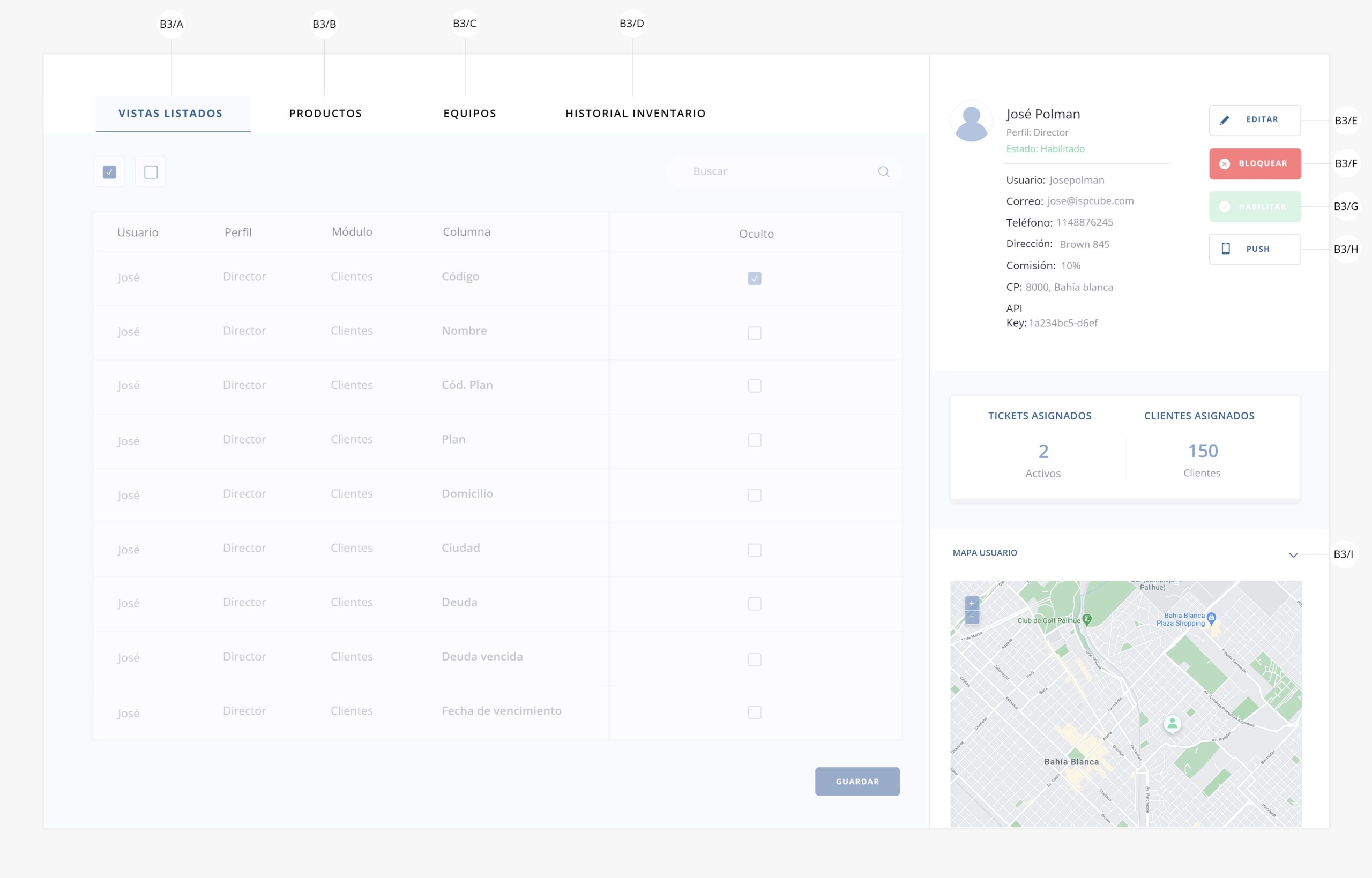
Task: Click the Bahia Blanca Plaza Shopping pin
Action: point(1212,618)
